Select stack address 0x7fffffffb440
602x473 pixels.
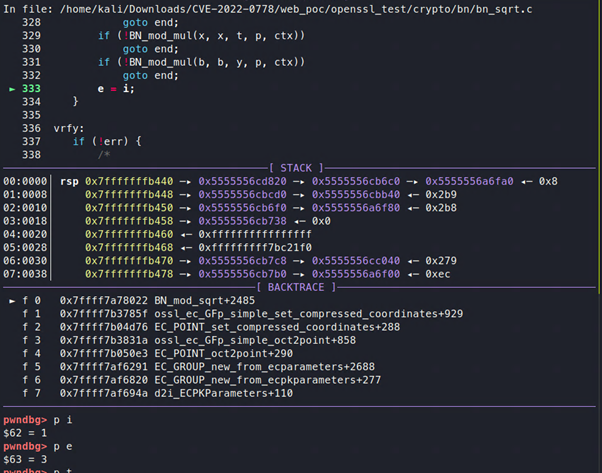[129, 181]
